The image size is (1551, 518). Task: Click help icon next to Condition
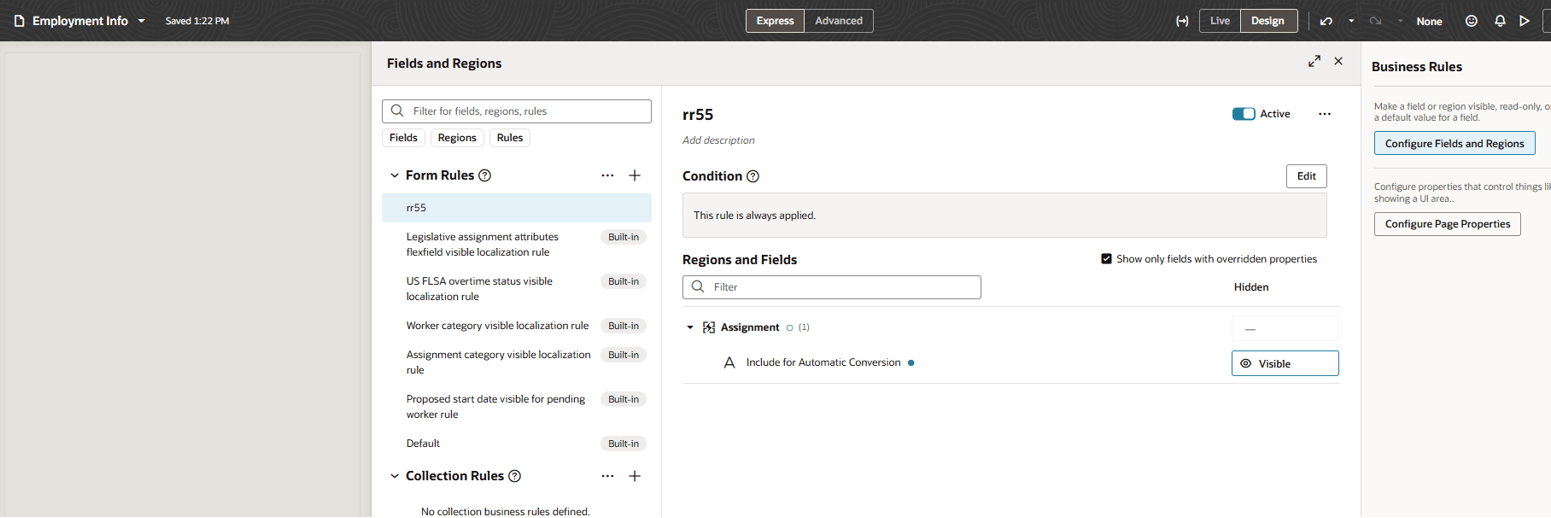click(x=753, y=177)
